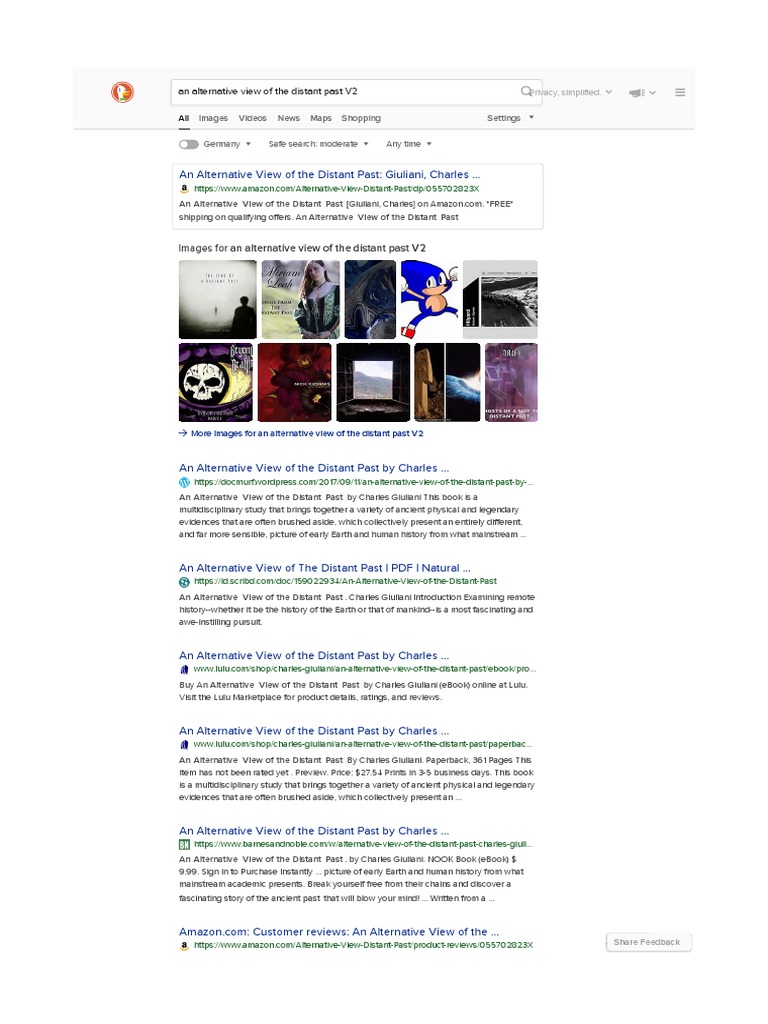Expand the Settings dropdown

[510, 118]
